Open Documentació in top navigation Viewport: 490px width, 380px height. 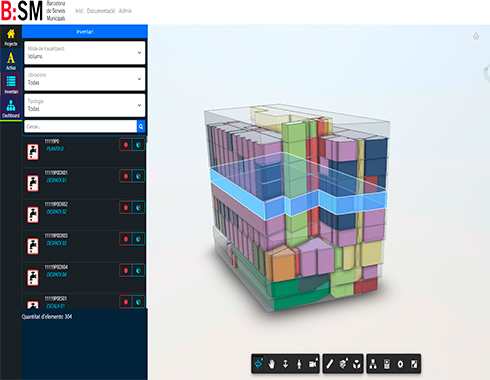coord(101,11)
